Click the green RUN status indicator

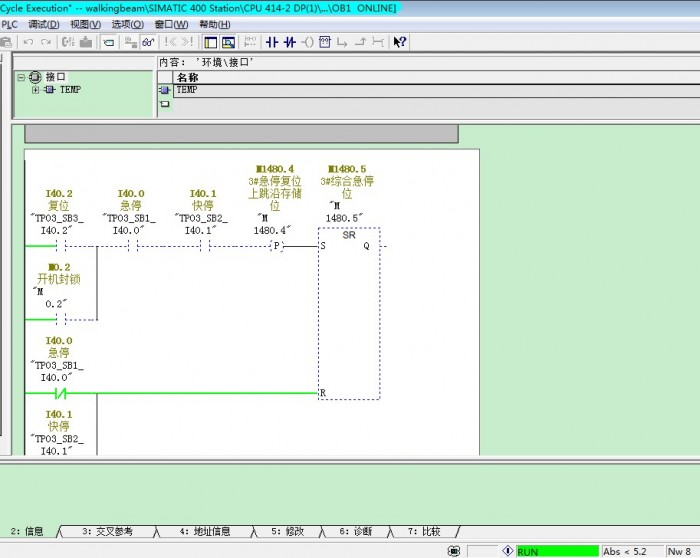pyautogui.click(x=556, y=551)
